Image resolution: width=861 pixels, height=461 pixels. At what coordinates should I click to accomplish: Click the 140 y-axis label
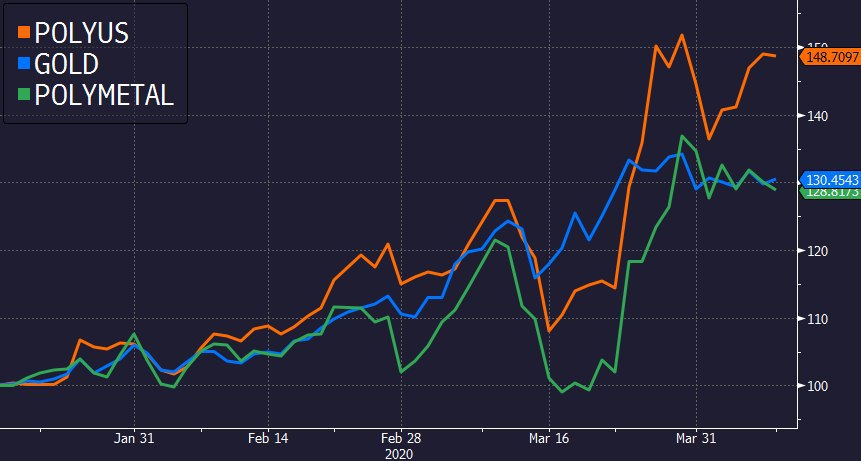pyautogui.click(x=818, y=116)
